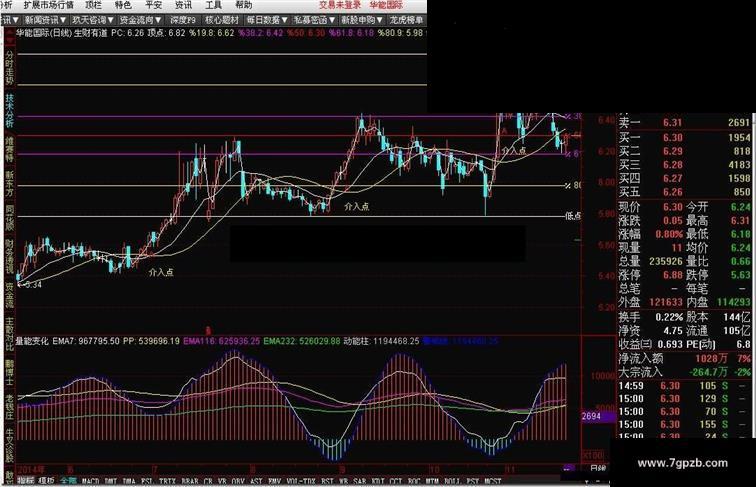This screenshot has width=756, height=487.
Task: Click the 日线 period button
Action: [598, 468]
